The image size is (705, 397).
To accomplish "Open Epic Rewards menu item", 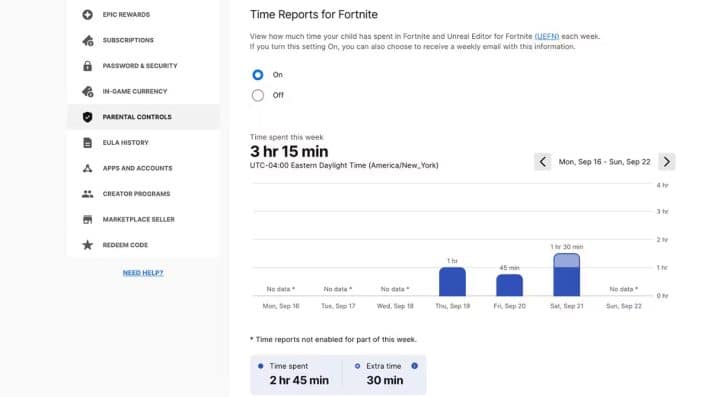I will [x=143, y=14].
